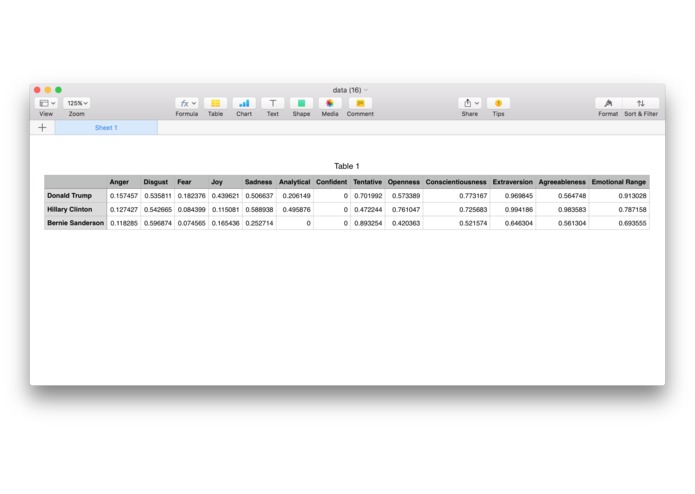This screenshot has height=494, width=695.
Task: Click cell with value 0.495876
Action: 295,210
